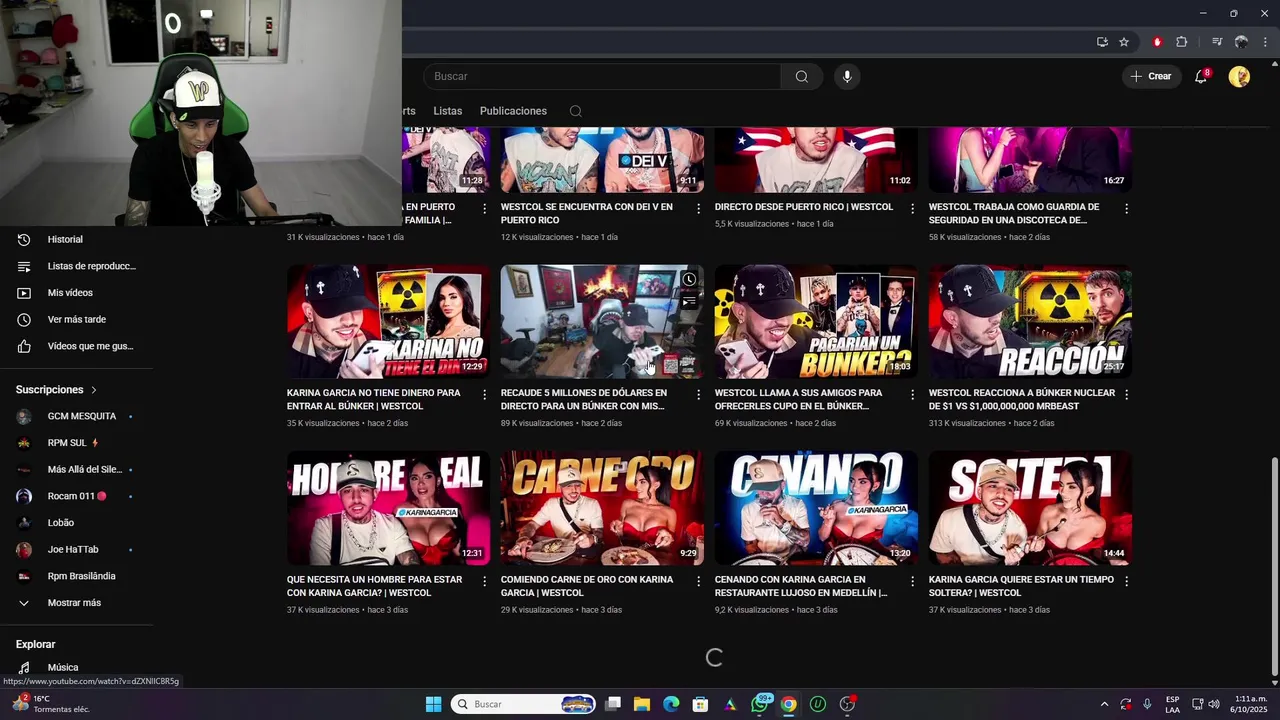1280x720 pixels.
Task: Open options for Karina quiere estar soltera
Action: click(1127, 581)
